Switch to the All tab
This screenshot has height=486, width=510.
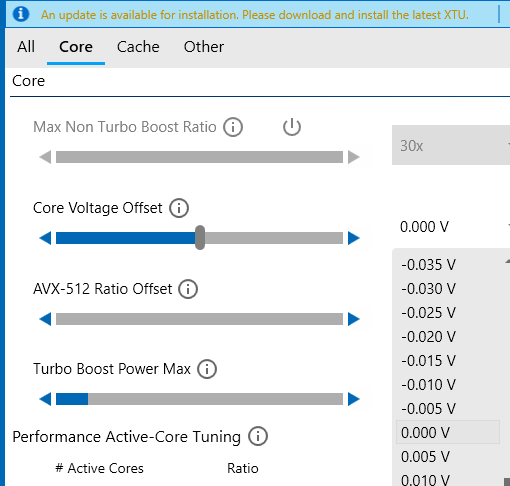(x=26, y=47)
